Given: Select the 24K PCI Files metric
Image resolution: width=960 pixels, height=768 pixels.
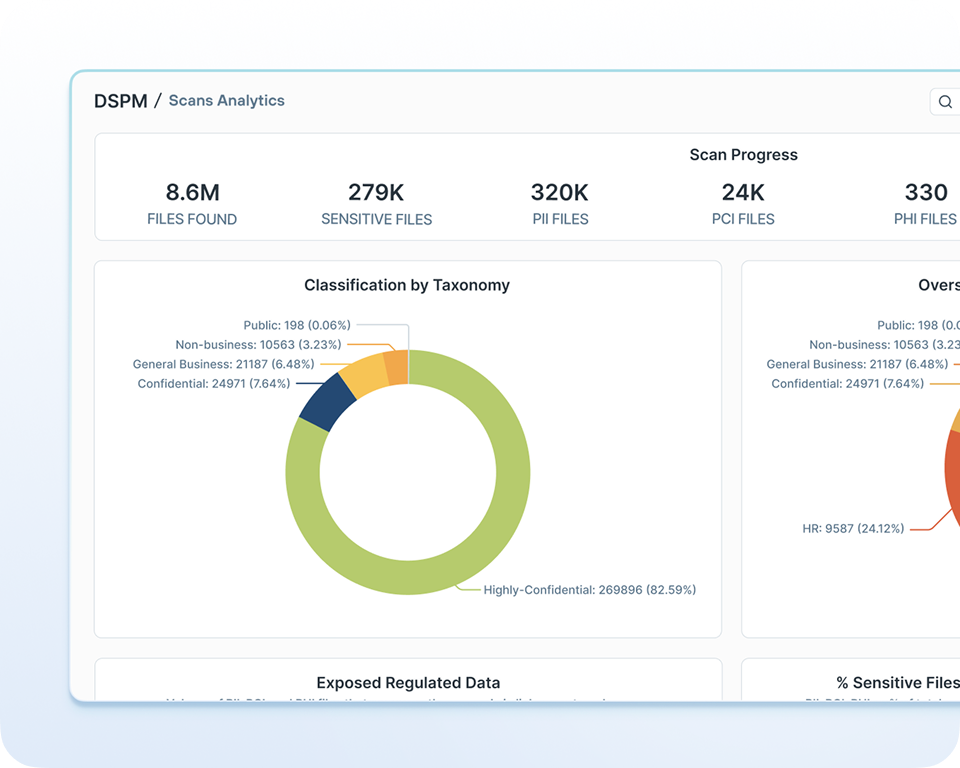Looking at the screenshot, I should tap(743, 200).
